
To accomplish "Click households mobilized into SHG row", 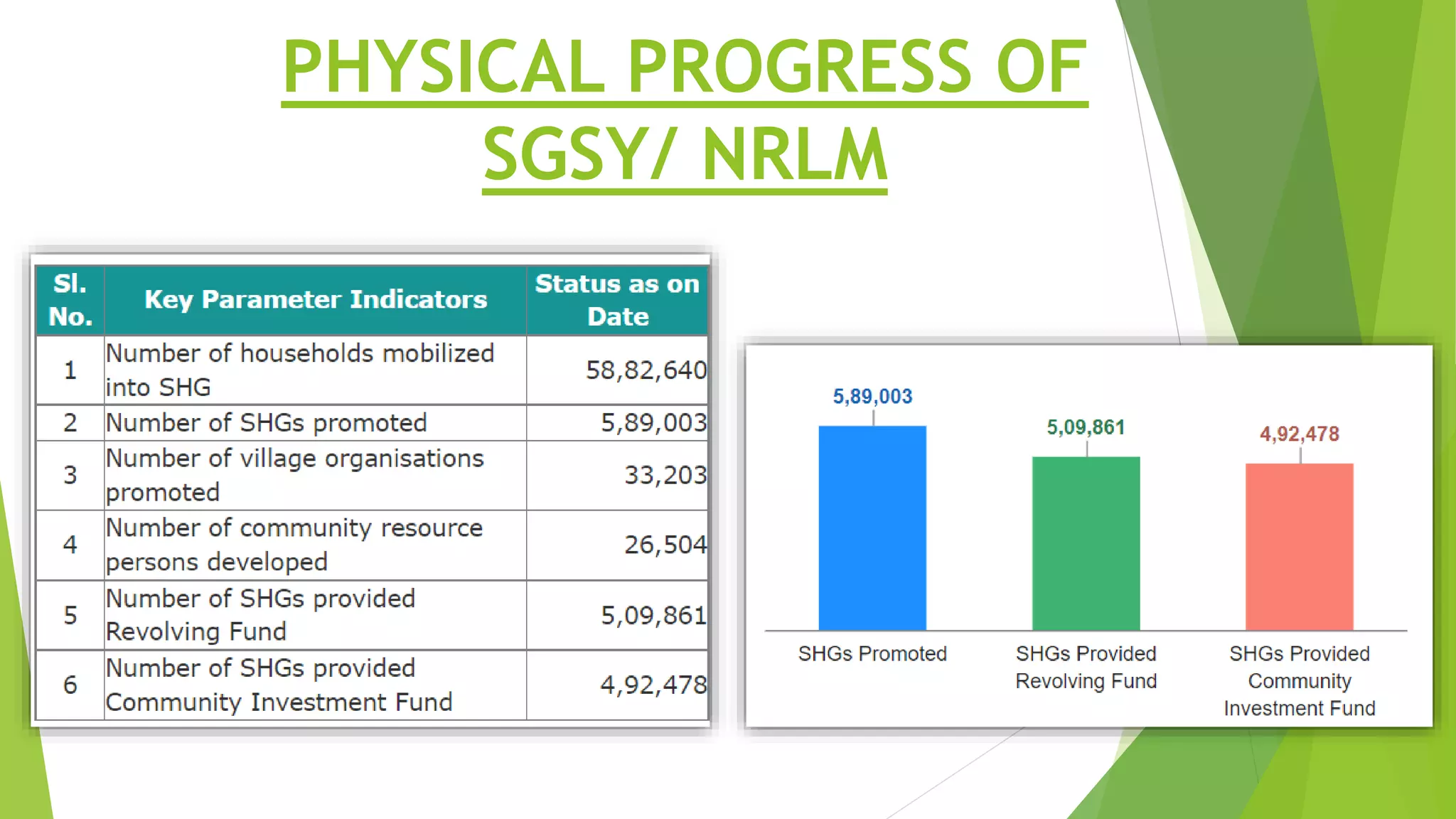I will (300, 370).
